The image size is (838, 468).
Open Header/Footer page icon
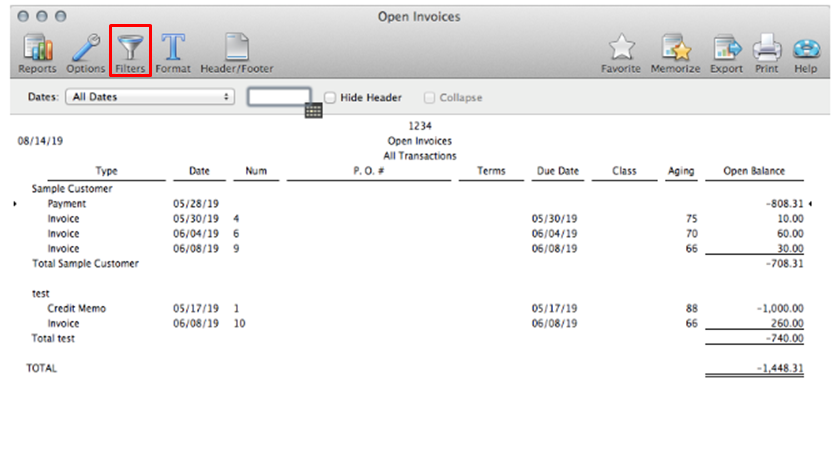(237, 53)
